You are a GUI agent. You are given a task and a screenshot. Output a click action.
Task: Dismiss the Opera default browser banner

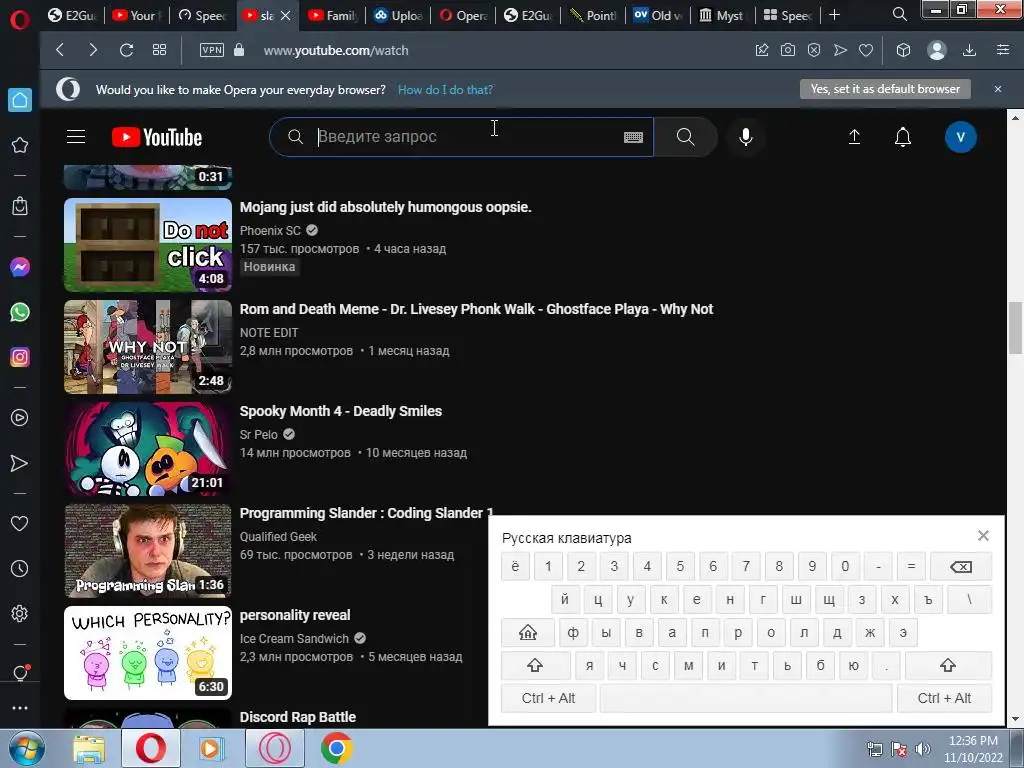(x=998, y=89)
